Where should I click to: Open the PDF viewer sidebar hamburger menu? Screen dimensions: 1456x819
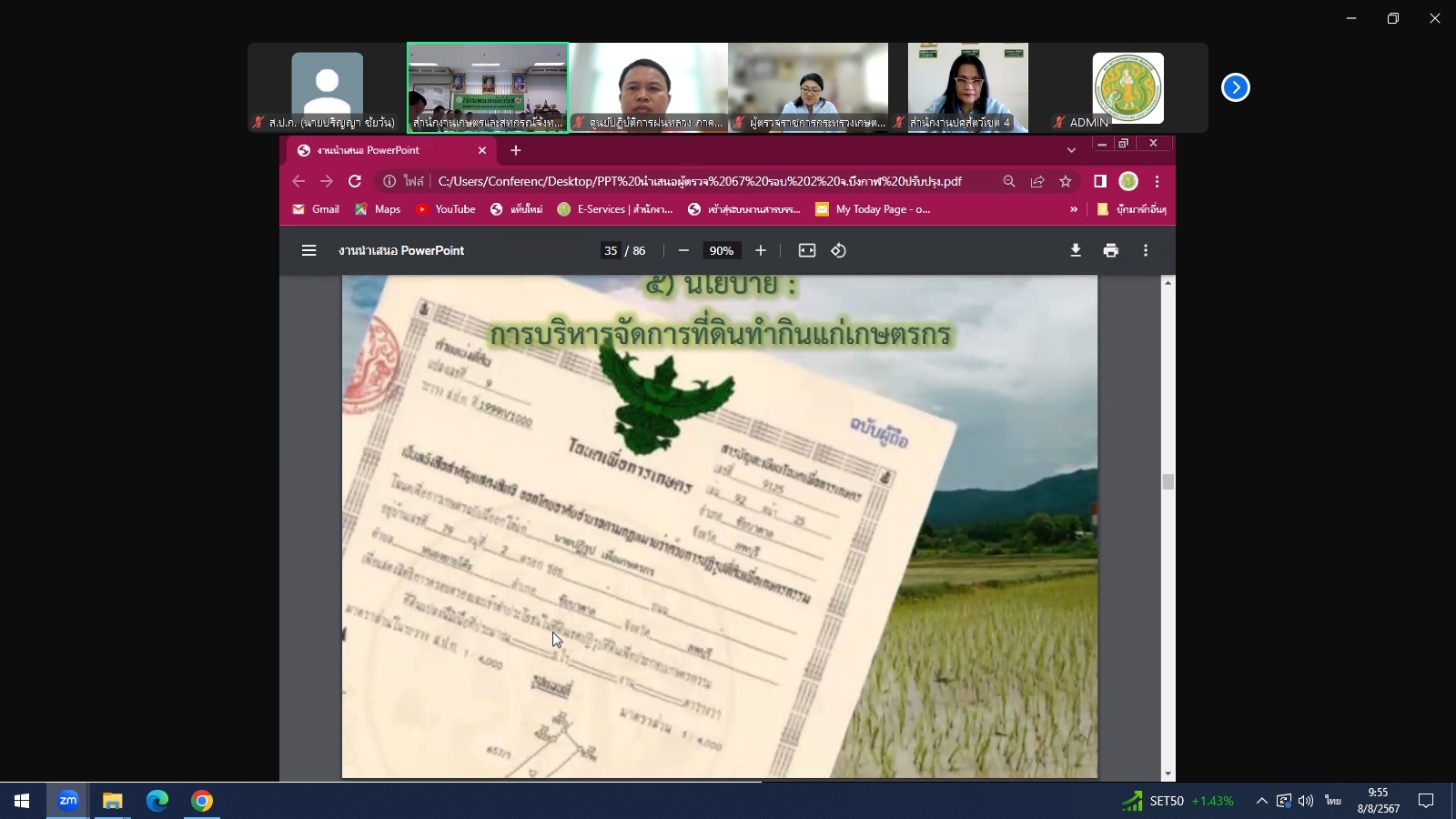click(308, 250)
